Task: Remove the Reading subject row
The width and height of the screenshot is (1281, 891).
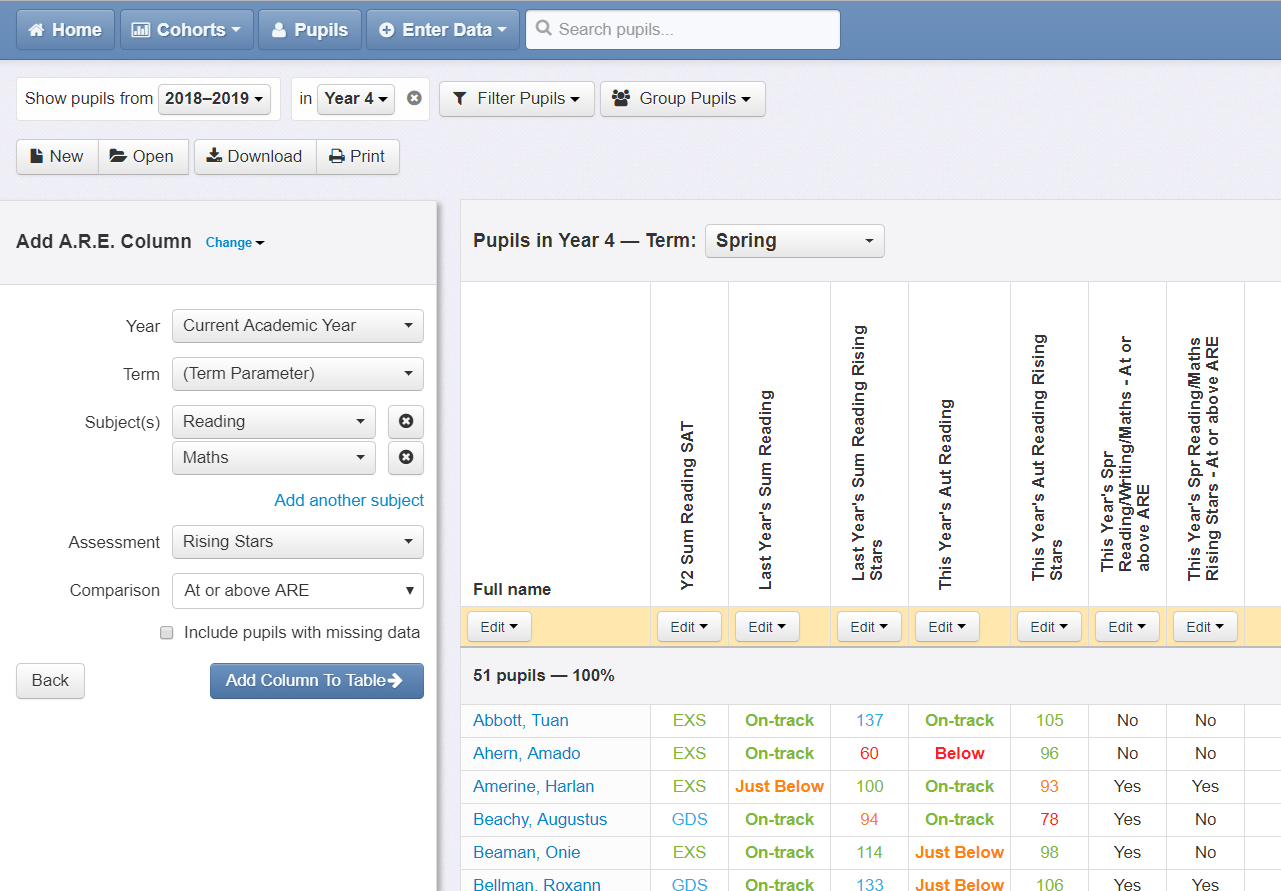Action: (406, 422)
